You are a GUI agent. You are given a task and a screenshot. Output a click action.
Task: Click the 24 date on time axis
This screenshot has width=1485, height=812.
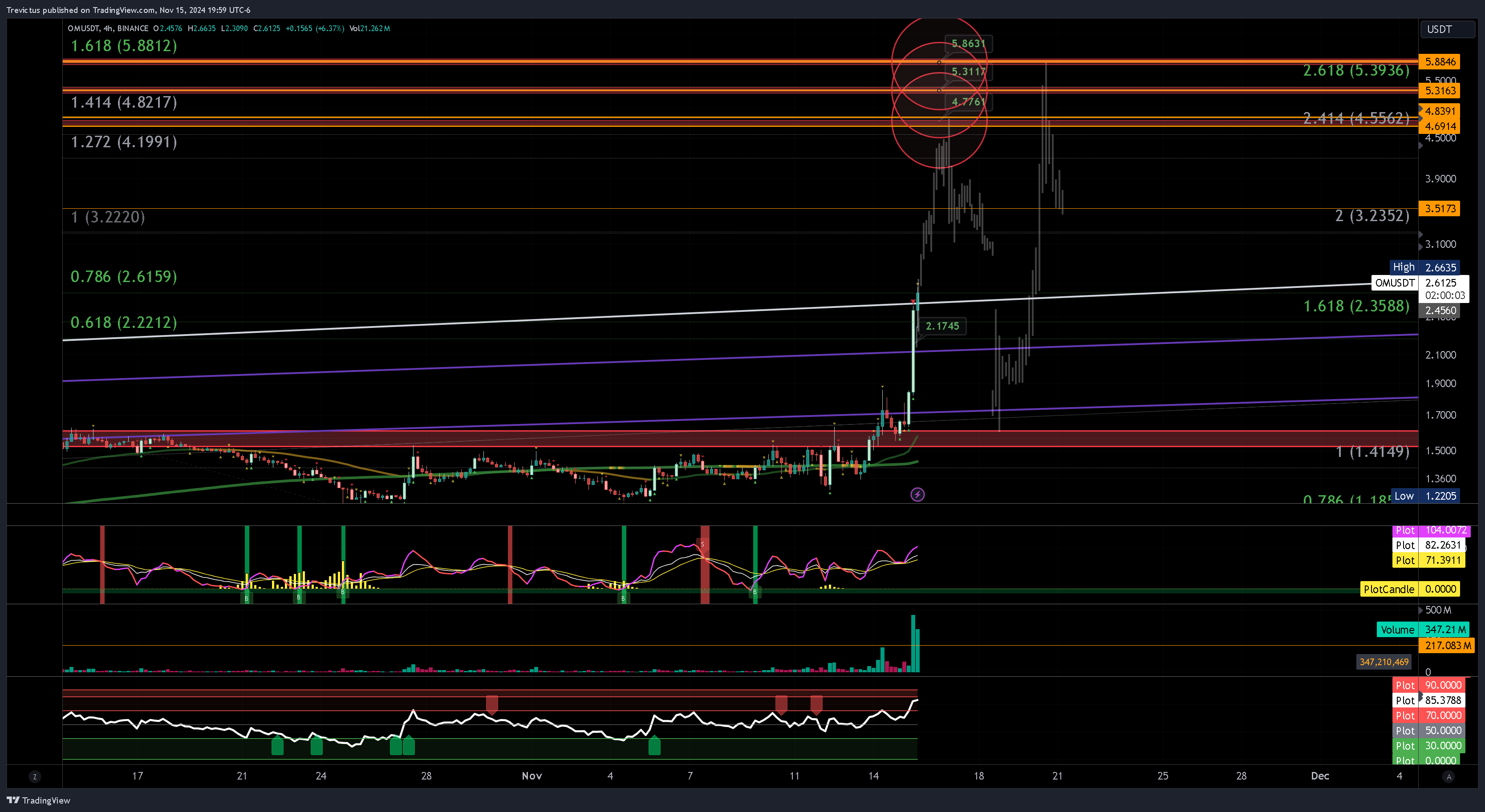tap(321, 776)
